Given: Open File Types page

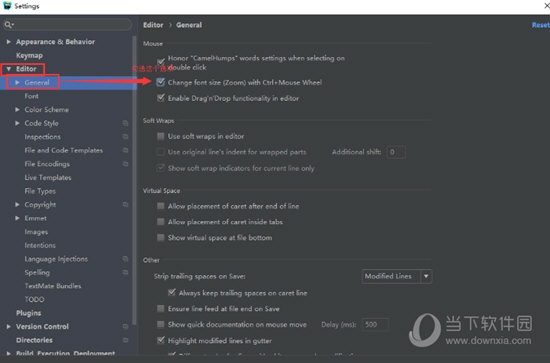Looking at the screenshot, I should click(x=40, y=191).
